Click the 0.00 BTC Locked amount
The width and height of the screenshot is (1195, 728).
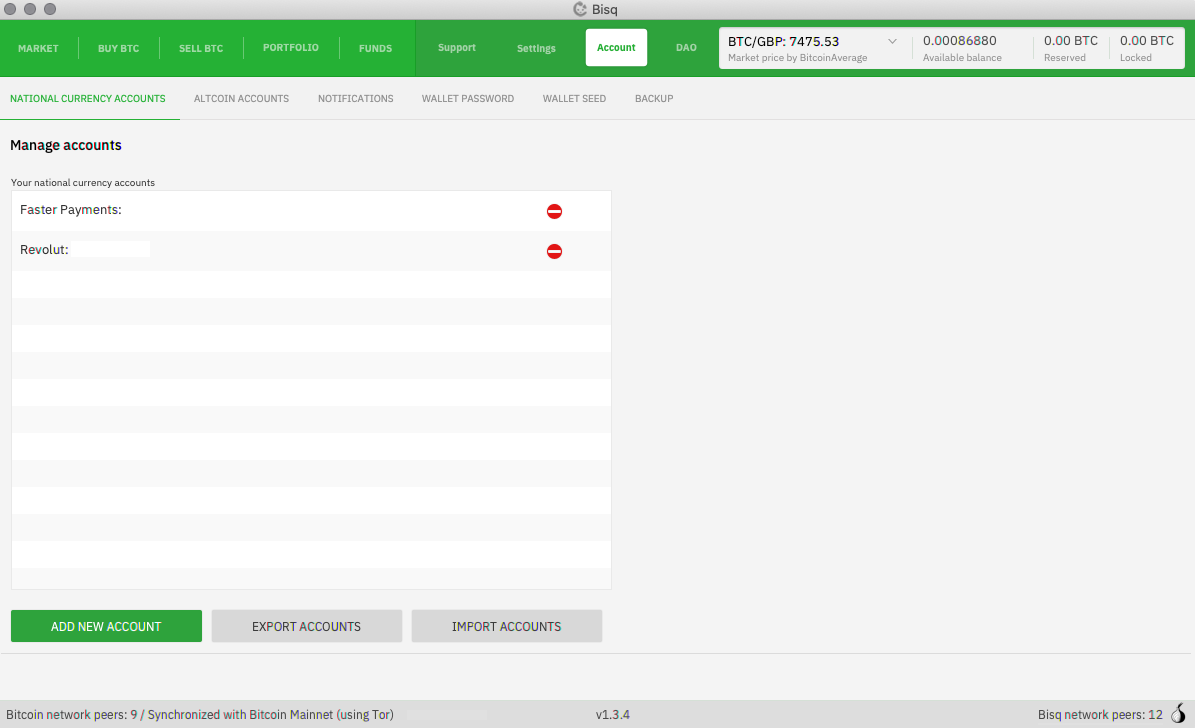coord(1146,40)
